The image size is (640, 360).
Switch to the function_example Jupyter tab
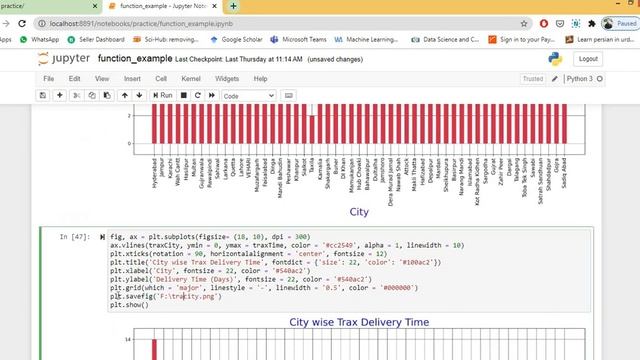(x=163, y=6)
